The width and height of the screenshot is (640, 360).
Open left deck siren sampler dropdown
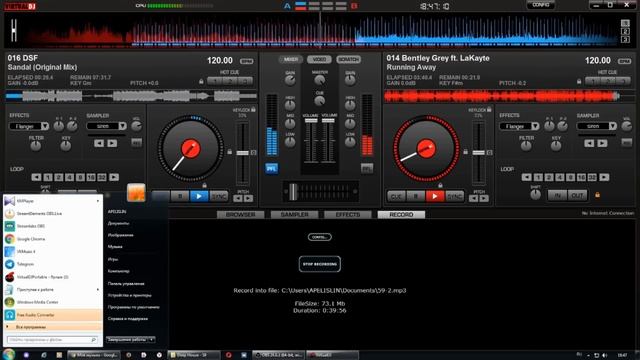[x=122, y=126]
